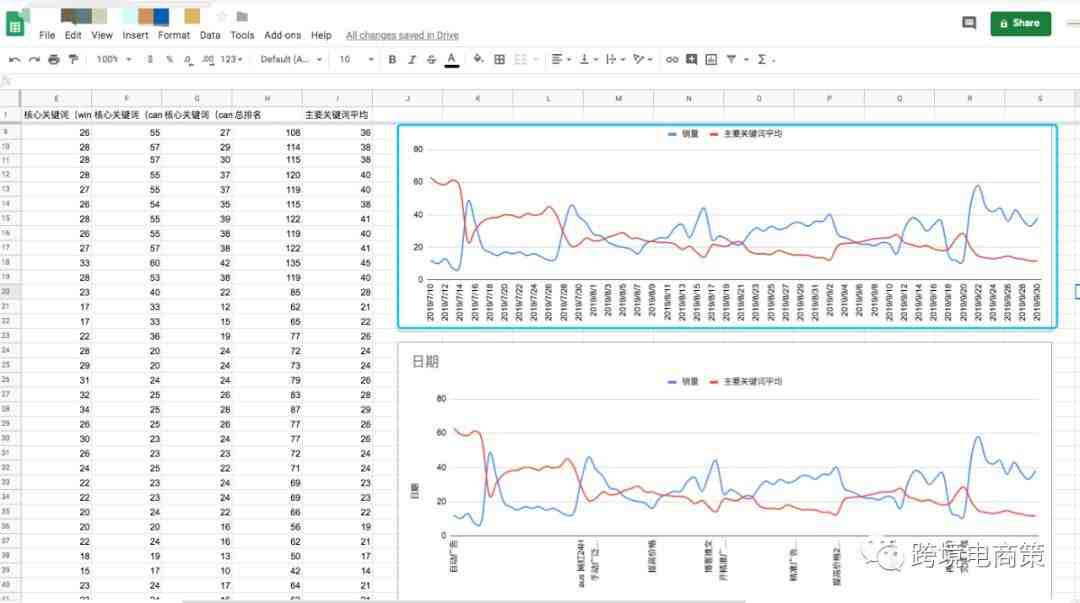
Task: Click the Merge cells icon
Action: [521, 60]
